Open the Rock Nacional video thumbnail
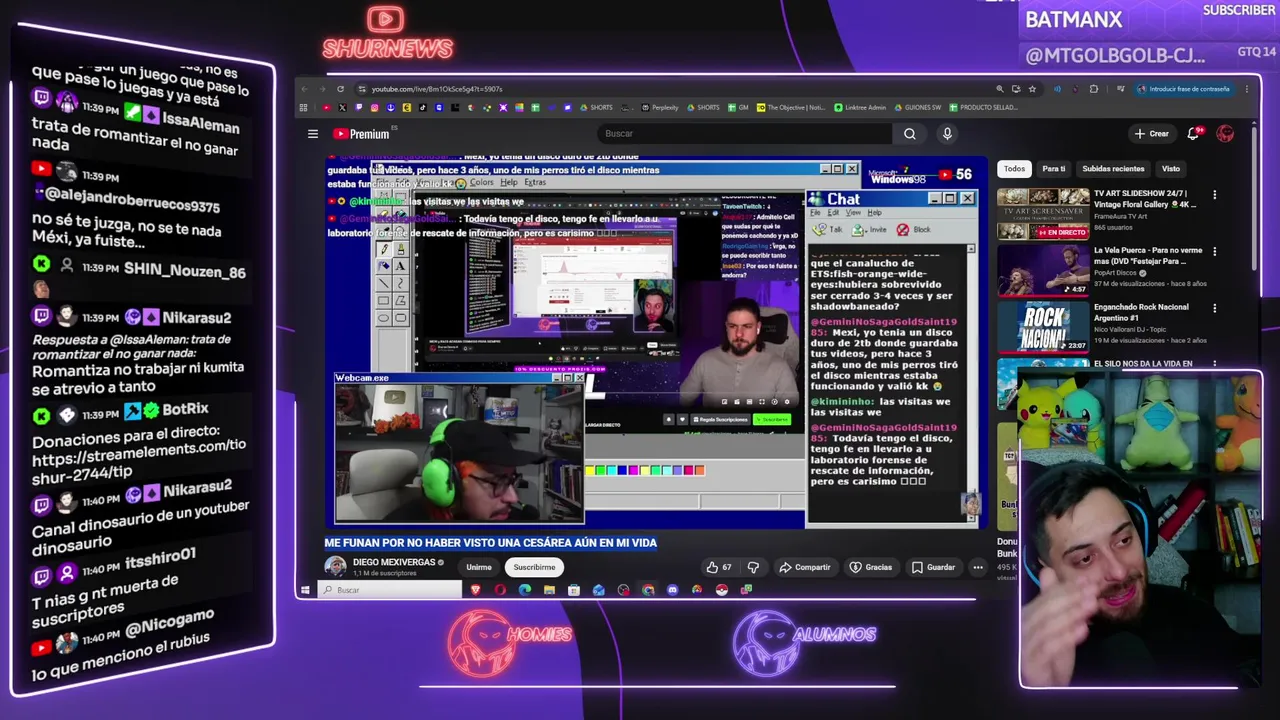 1042,327
